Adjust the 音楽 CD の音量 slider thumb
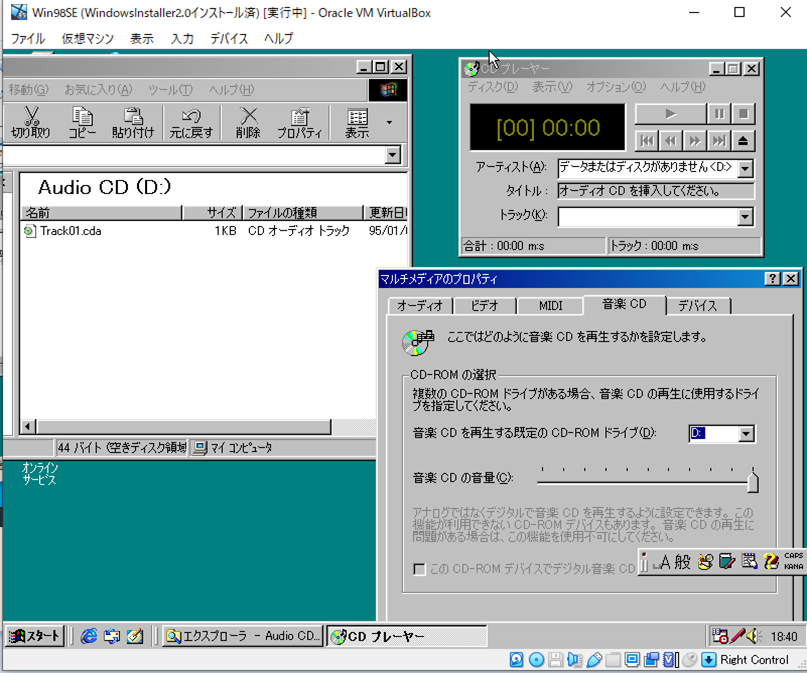Screen dimensions: 807x673 click(x=752, y=481)
